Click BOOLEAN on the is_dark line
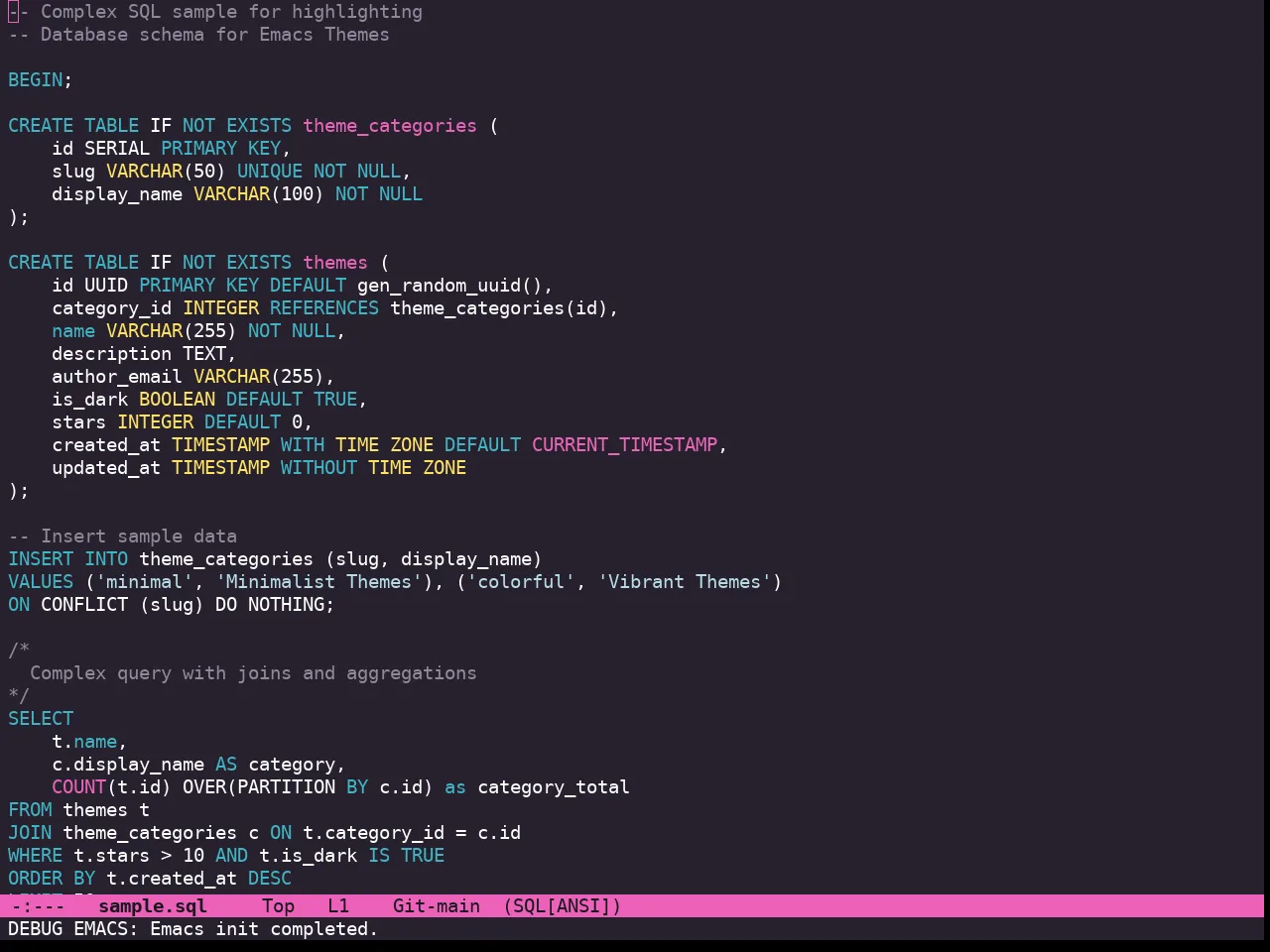1270x952 pixels. point(177,400)
